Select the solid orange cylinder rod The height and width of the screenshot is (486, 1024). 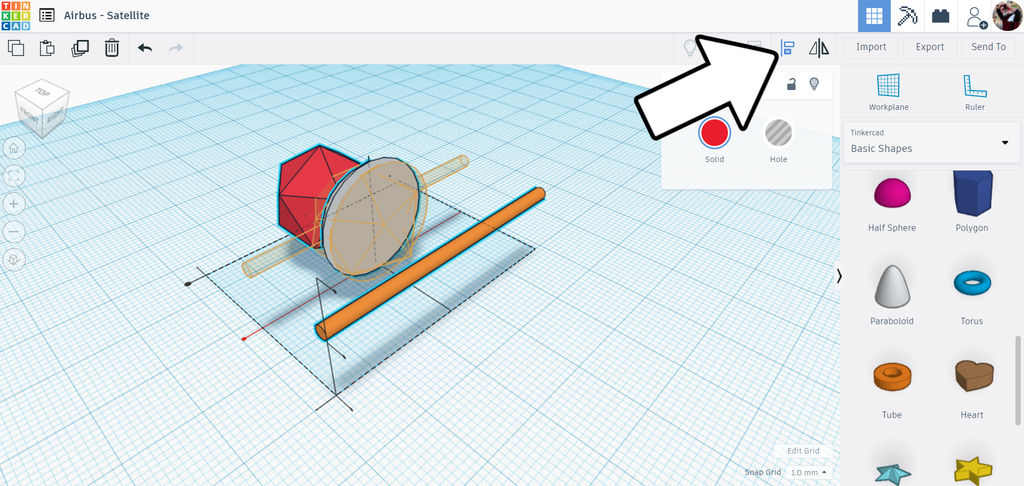(431, 263)
